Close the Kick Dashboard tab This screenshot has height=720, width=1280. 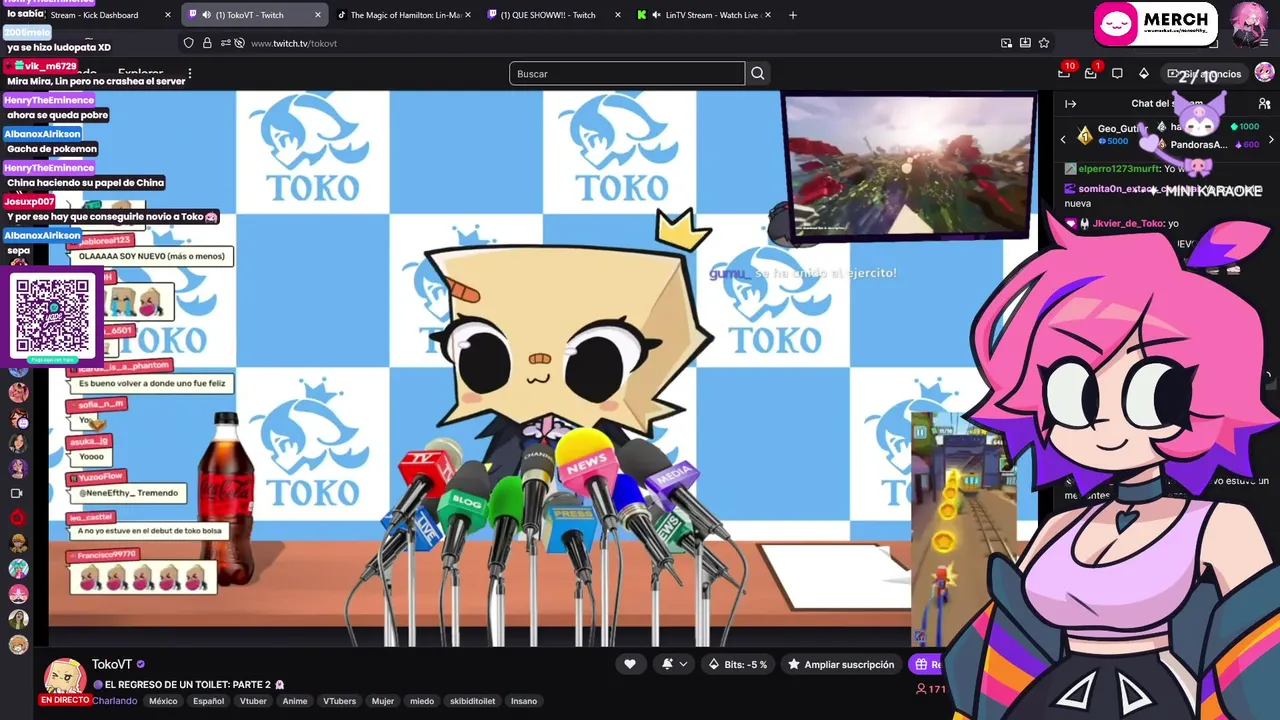tap(168, 15)
